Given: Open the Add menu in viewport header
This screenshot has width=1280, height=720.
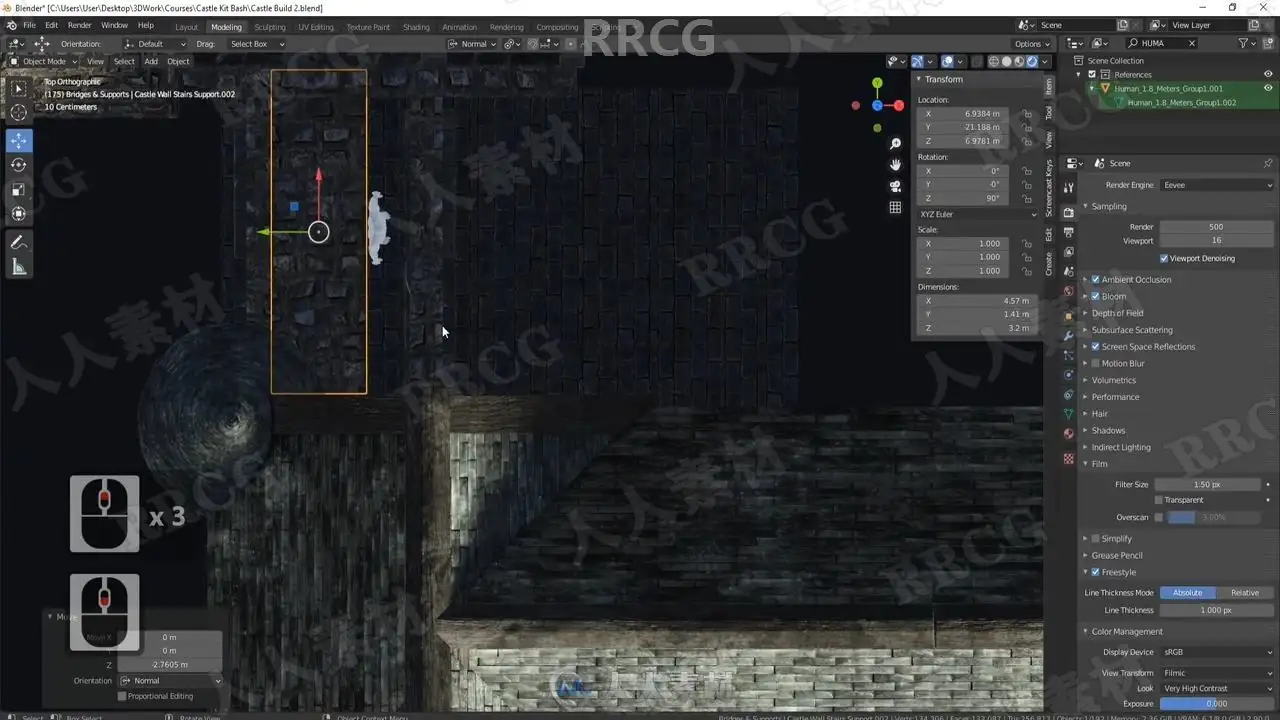Looking at the screenshot, I should click(151, 61).
